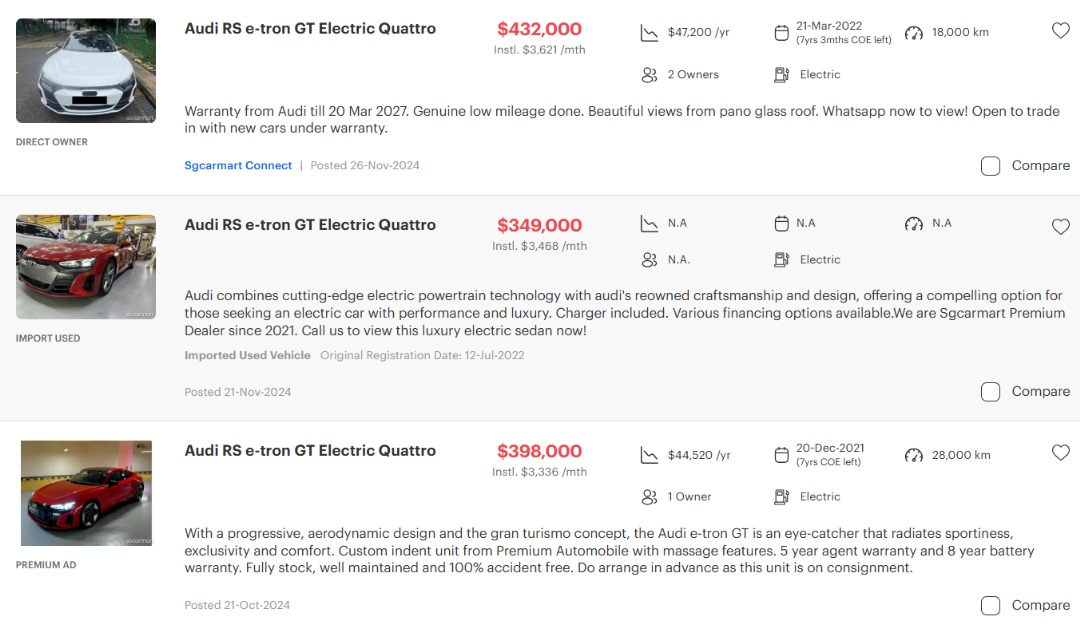The width and height of the screenshot is (1080, 624).
Task: Favorite the $432,000 Audi listing heart icon
Action: coord(1061,31)
